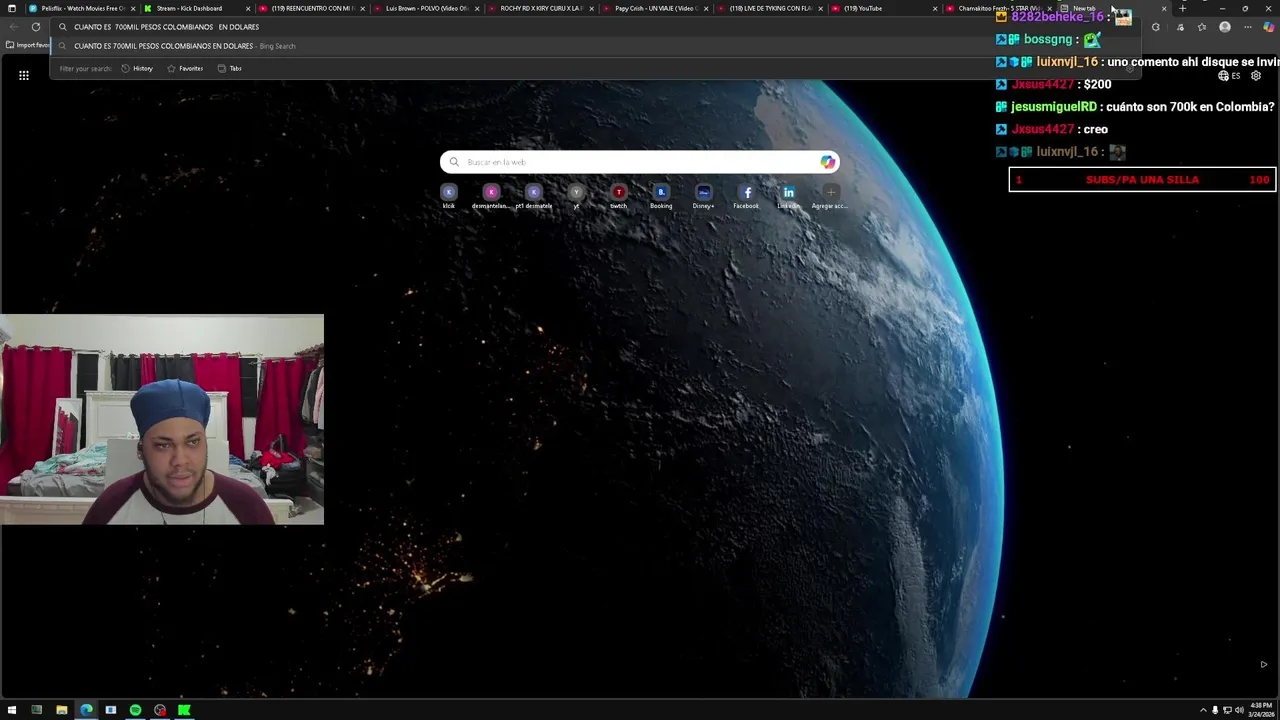Screen dimensions: 1280x720
Task: Open the Facebook quick link tile
Action: 746,196
